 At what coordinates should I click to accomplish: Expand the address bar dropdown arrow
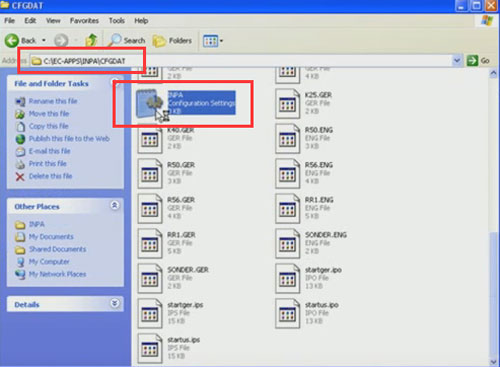click(457, 61)
